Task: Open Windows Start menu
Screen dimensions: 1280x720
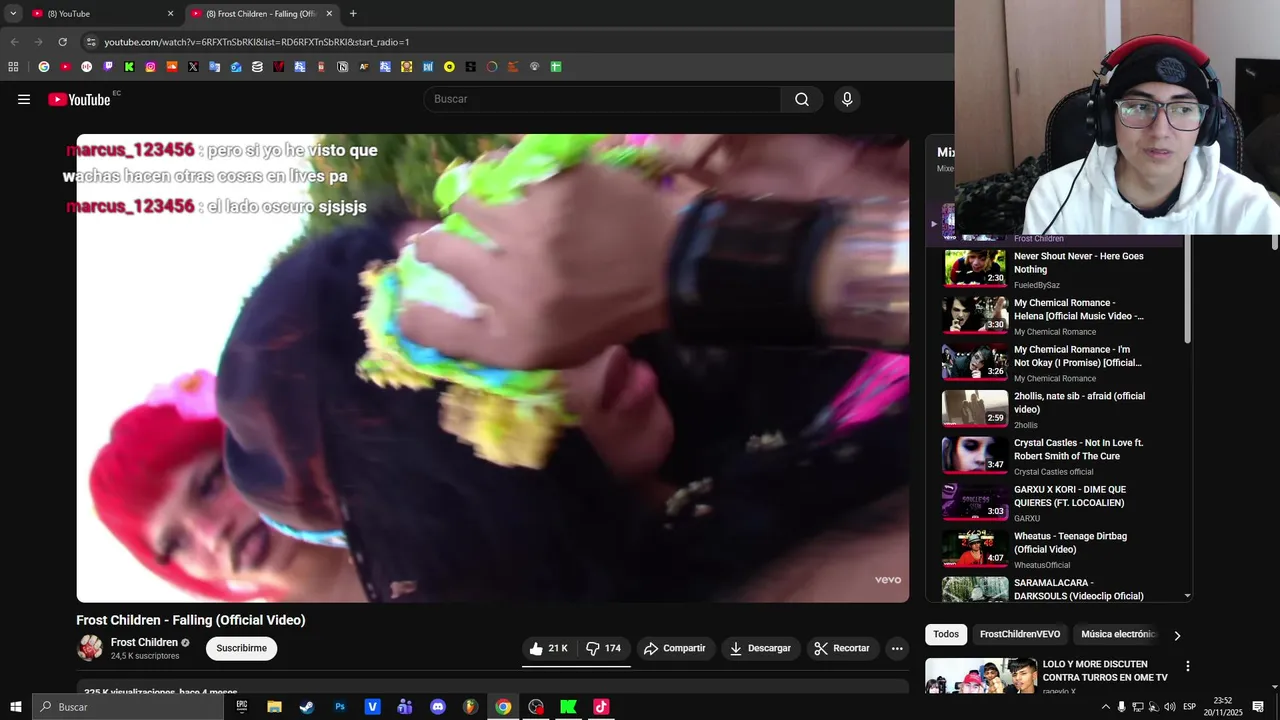Action: coord(15,707)
